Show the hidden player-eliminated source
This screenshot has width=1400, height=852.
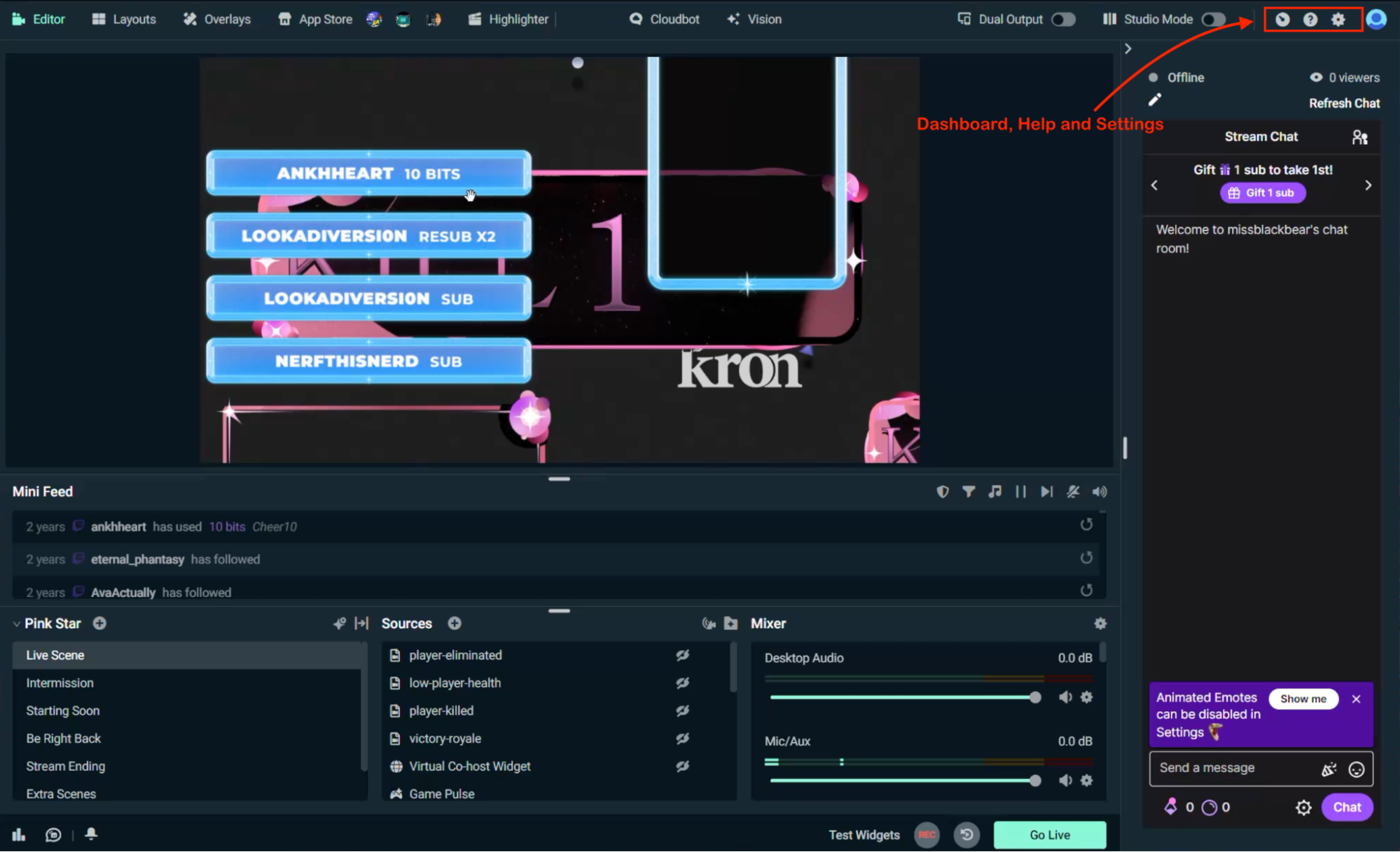(x=683, y=655)
